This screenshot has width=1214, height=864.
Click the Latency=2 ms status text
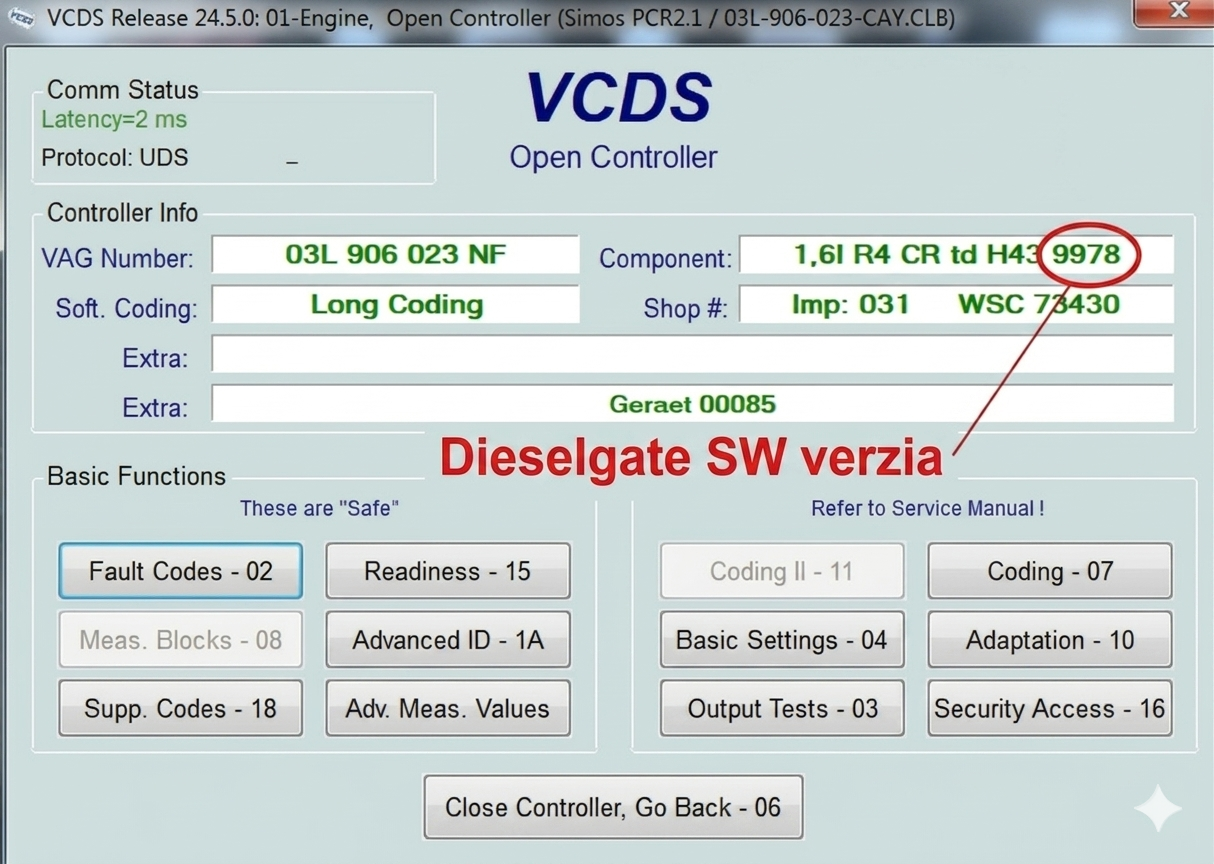pyautogui.click(x=114, y=119)
